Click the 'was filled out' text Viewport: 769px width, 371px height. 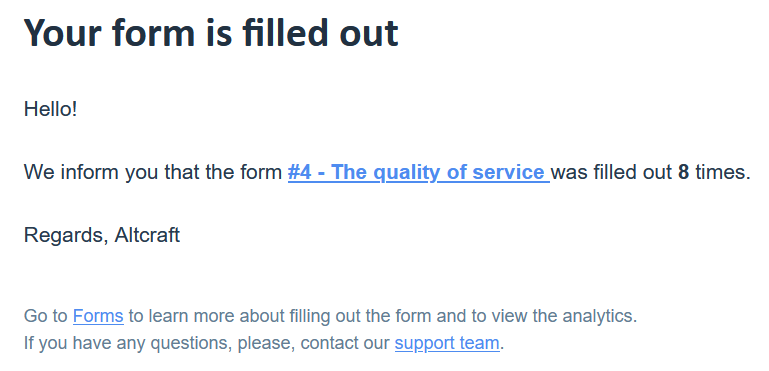tap(611, 172)
